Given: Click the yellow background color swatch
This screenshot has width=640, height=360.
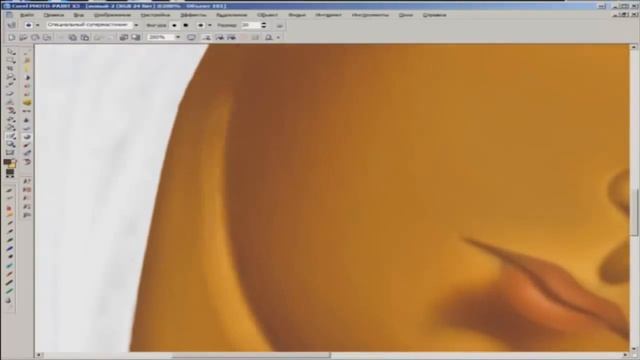Looking at the screenshot, I should [12, 165].
